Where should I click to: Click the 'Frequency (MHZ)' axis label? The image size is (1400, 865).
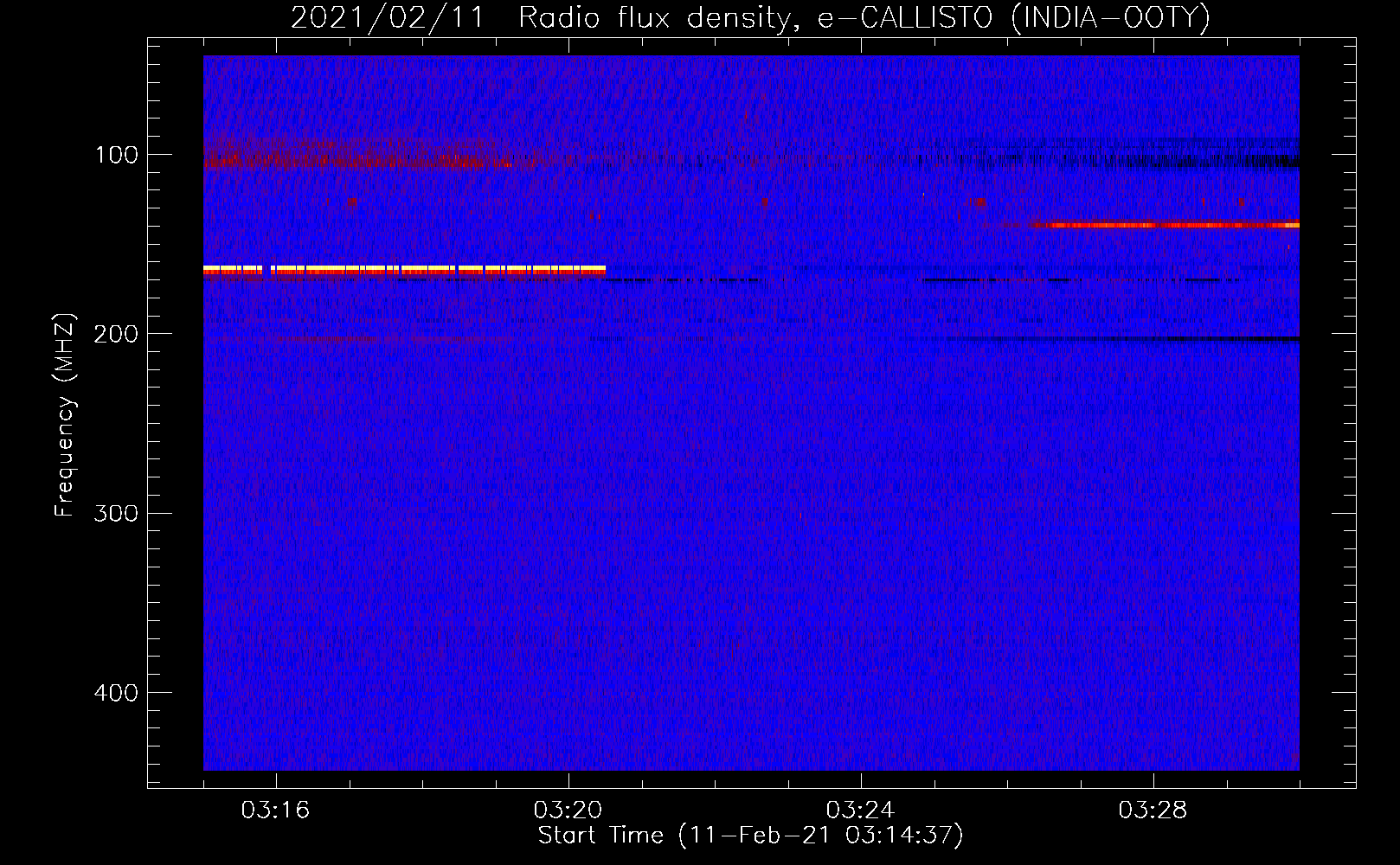[x=66, y=415]
